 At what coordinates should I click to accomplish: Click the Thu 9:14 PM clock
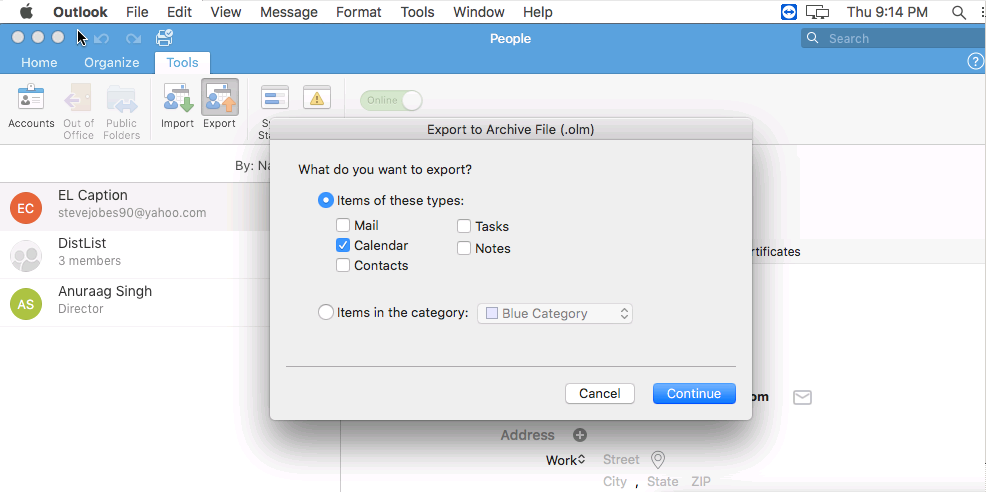click(x=887, y=12)
